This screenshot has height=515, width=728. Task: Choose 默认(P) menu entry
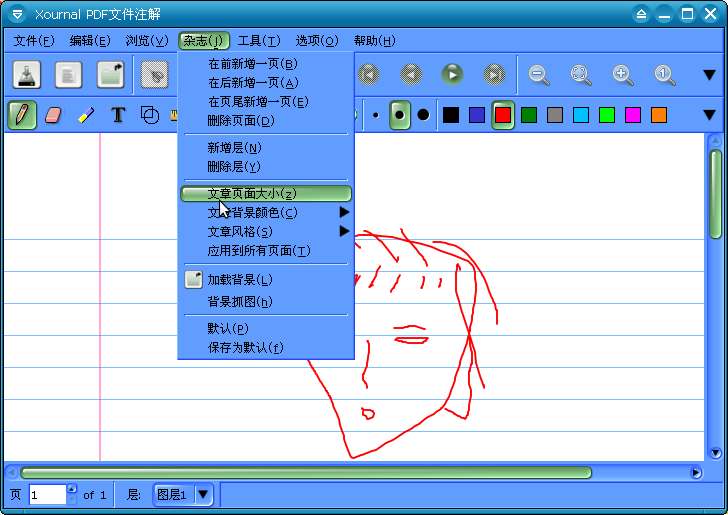pos(266,329)
